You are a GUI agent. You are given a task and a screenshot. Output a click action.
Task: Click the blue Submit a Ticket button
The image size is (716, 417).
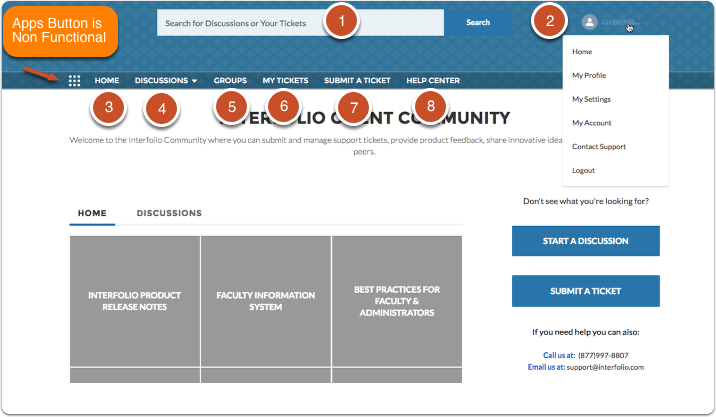(x=585, y=291)
